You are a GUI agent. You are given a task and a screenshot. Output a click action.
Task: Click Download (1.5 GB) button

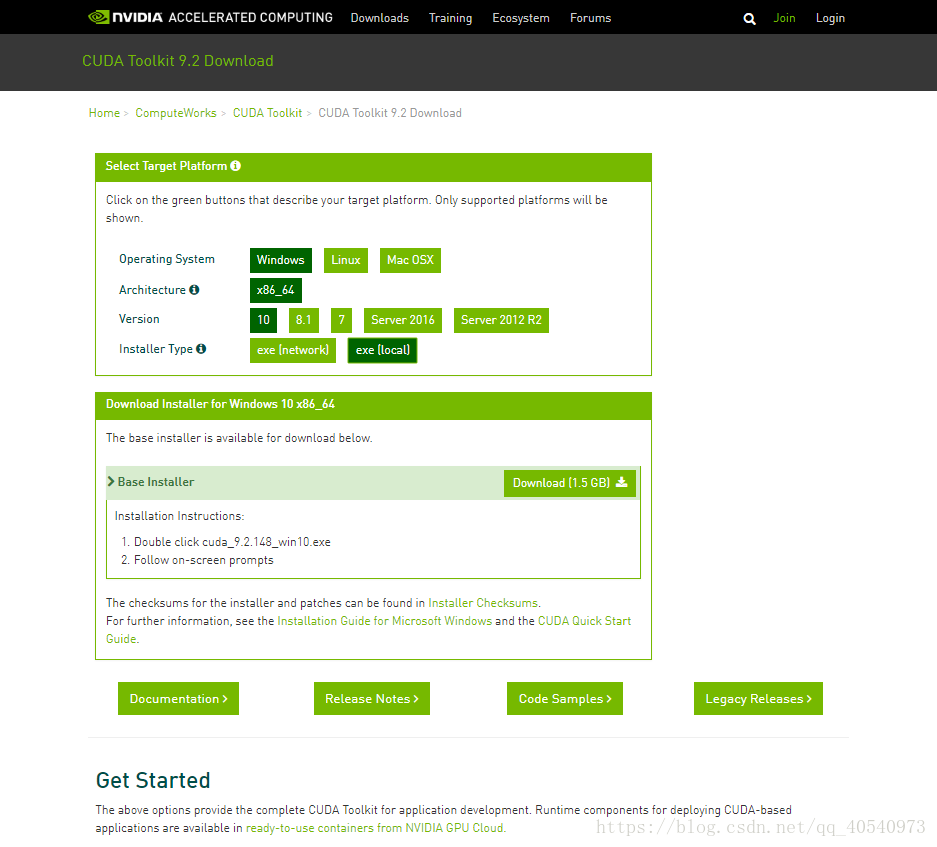point(569,483)
